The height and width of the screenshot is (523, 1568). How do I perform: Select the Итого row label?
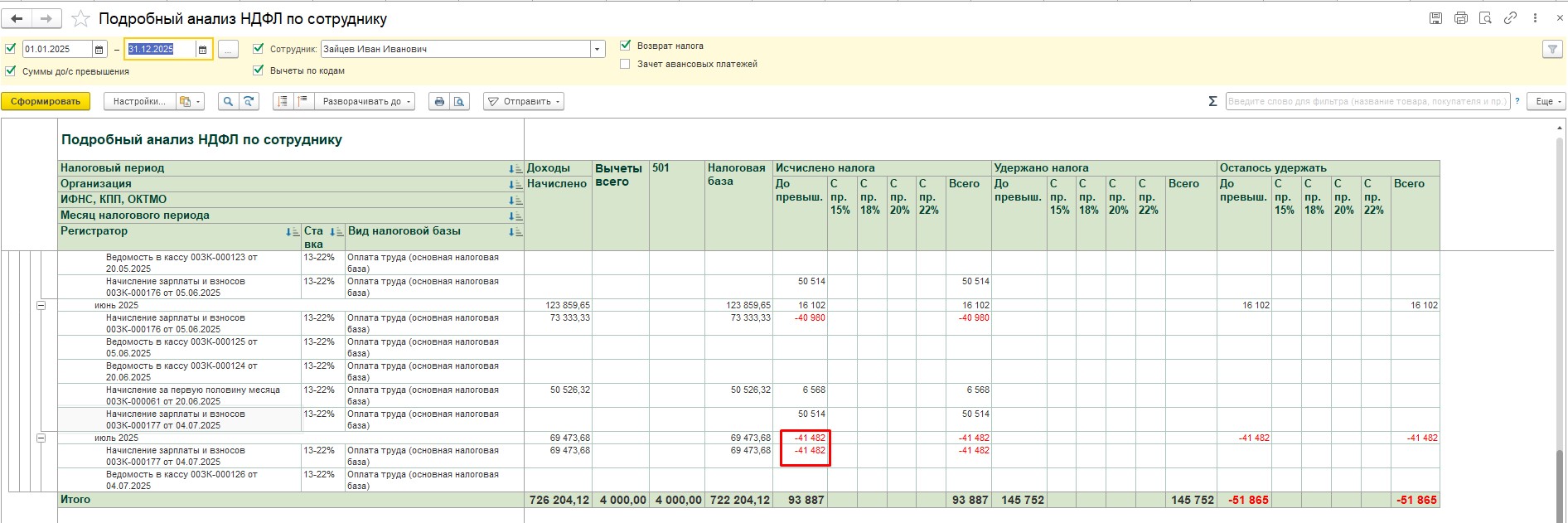(x=75, y=500)
